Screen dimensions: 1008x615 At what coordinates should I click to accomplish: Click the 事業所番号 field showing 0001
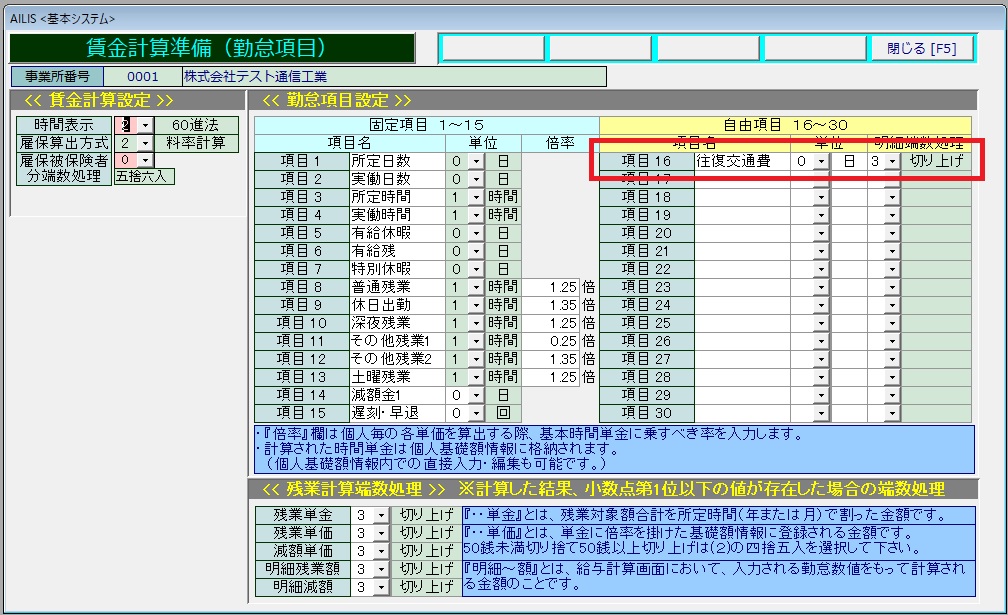click(x=142, y=76)
